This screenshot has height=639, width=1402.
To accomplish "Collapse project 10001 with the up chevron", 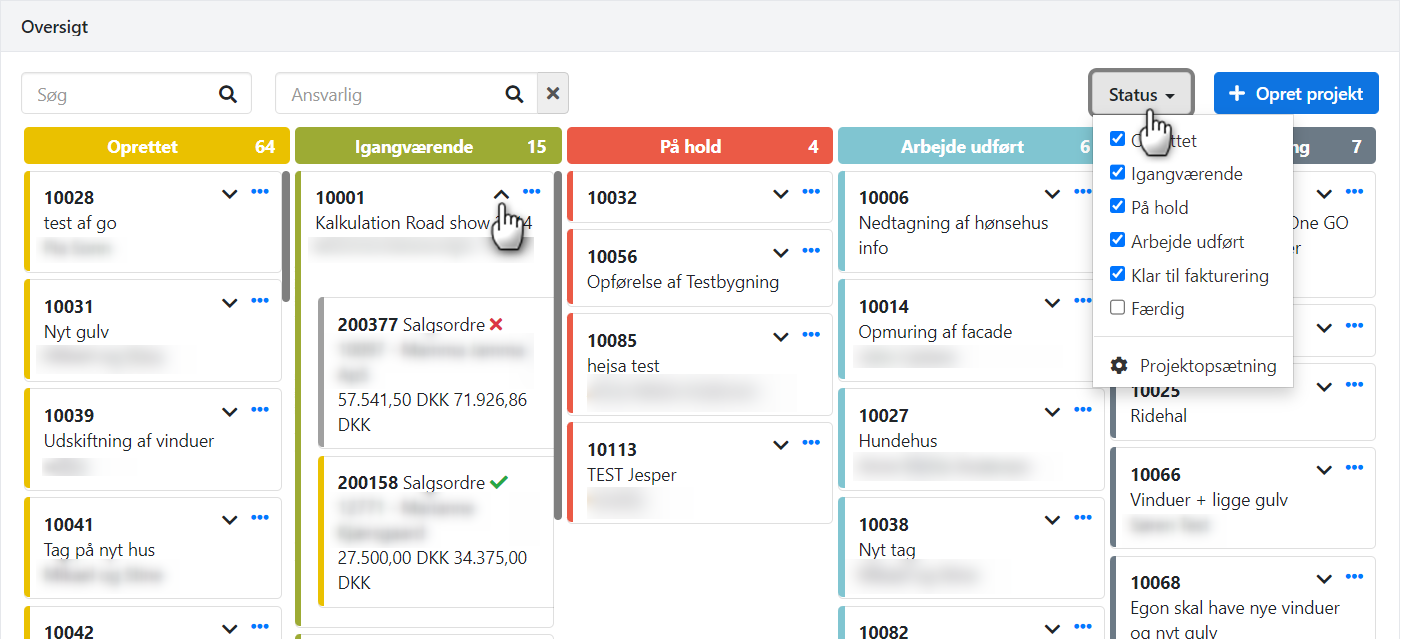I will coord(502,193).
